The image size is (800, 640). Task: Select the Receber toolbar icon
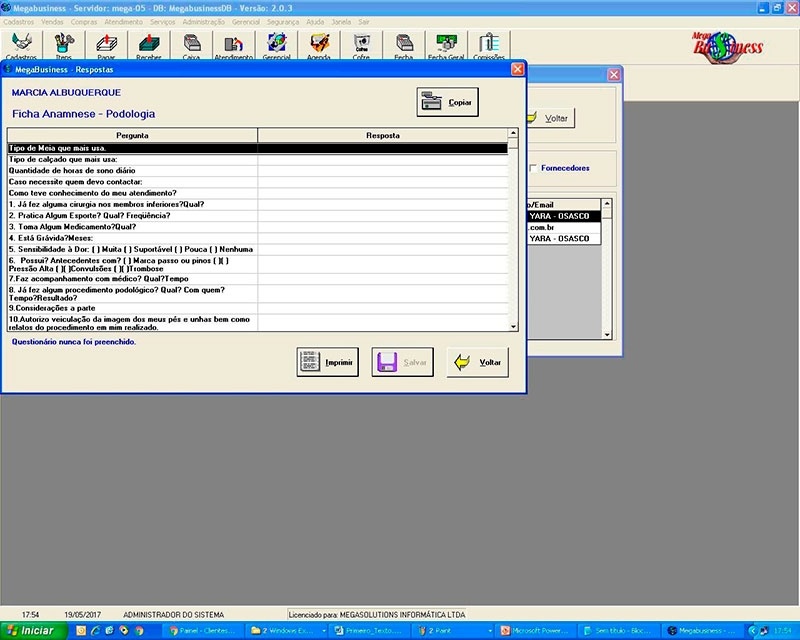pyautogui.click(x=149, y=45)
